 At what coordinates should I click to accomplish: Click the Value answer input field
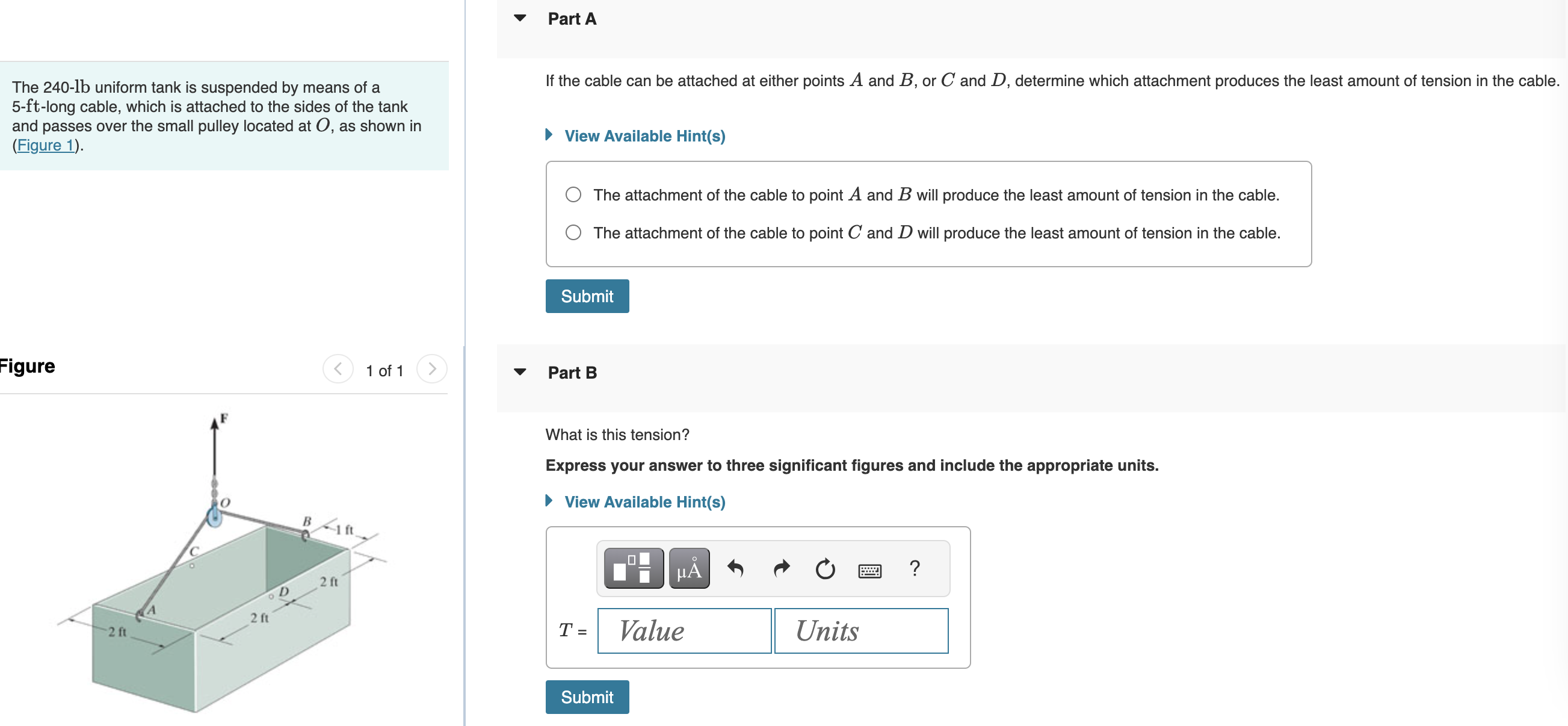point(684,630)
